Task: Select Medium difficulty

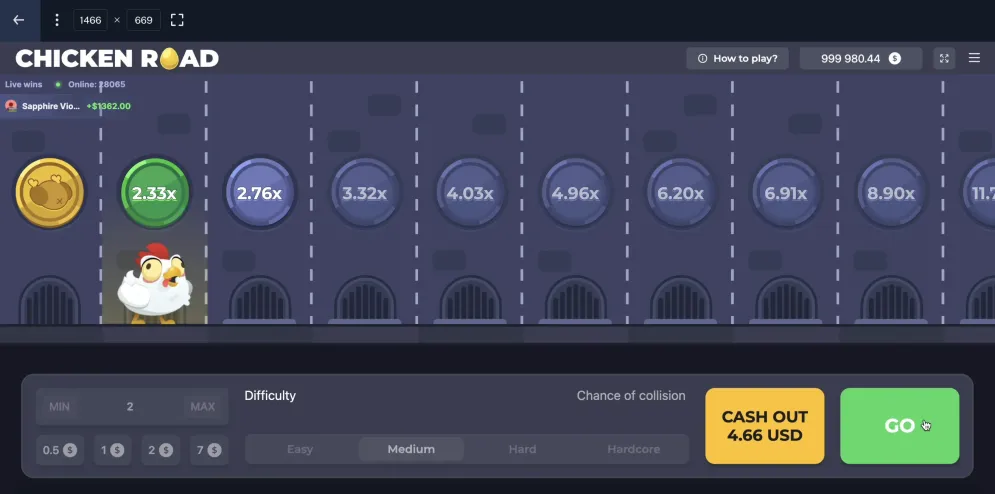Action: pyautogui.click(x=411, y=449)
